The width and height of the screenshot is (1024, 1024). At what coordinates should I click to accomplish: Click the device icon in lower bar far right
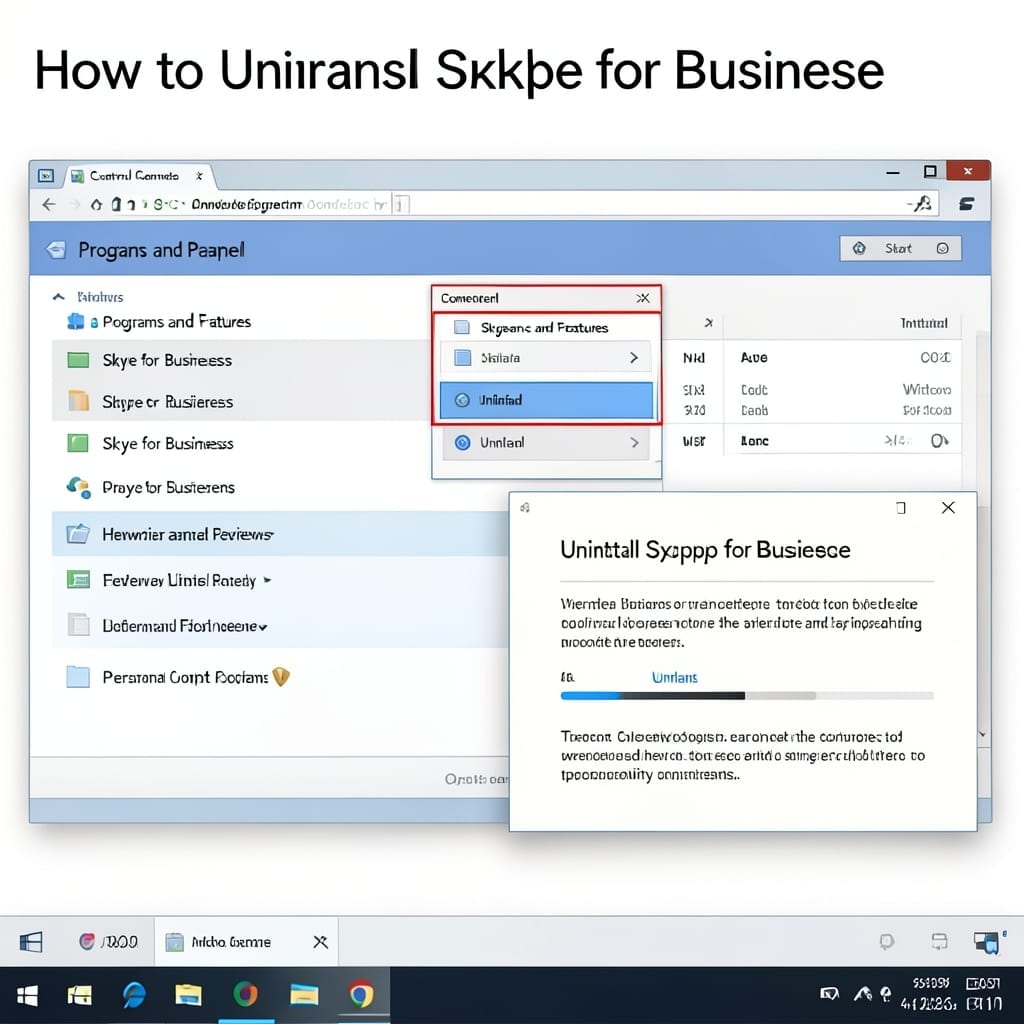click(x=987, y=942)
